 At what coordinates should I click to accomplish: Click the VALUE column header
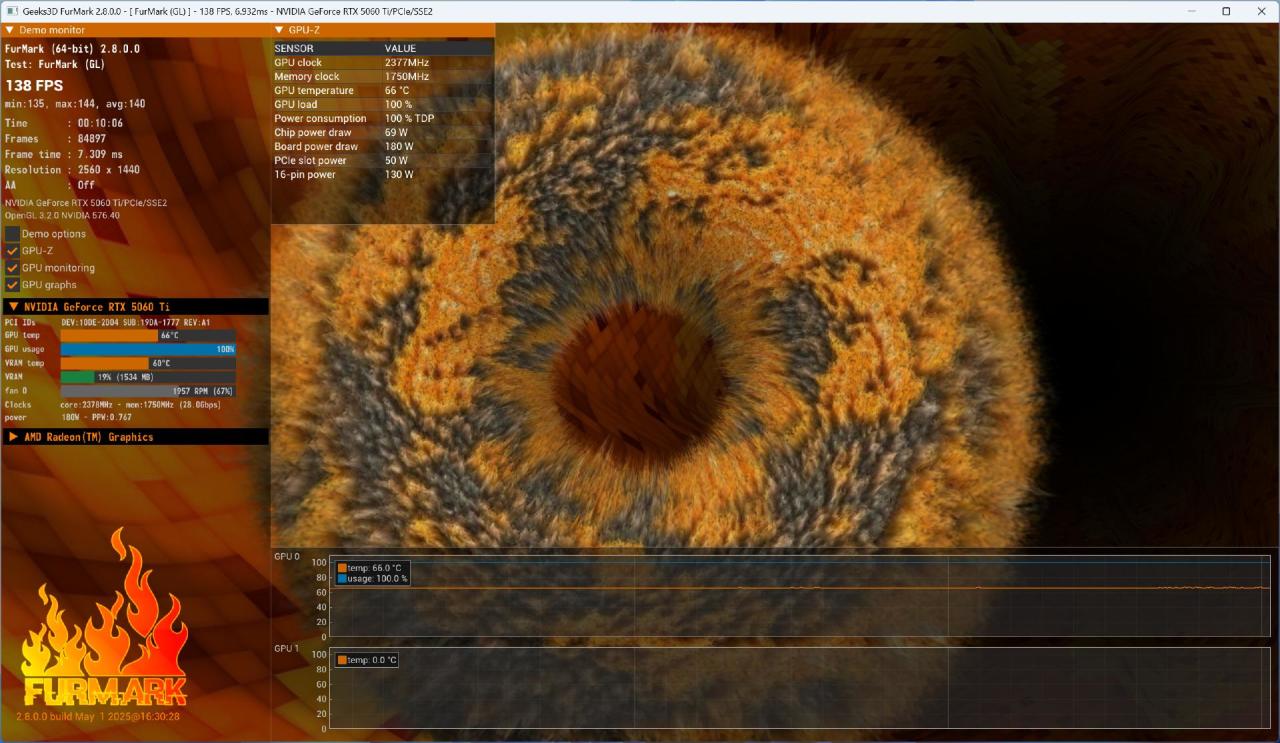[400, 48]
